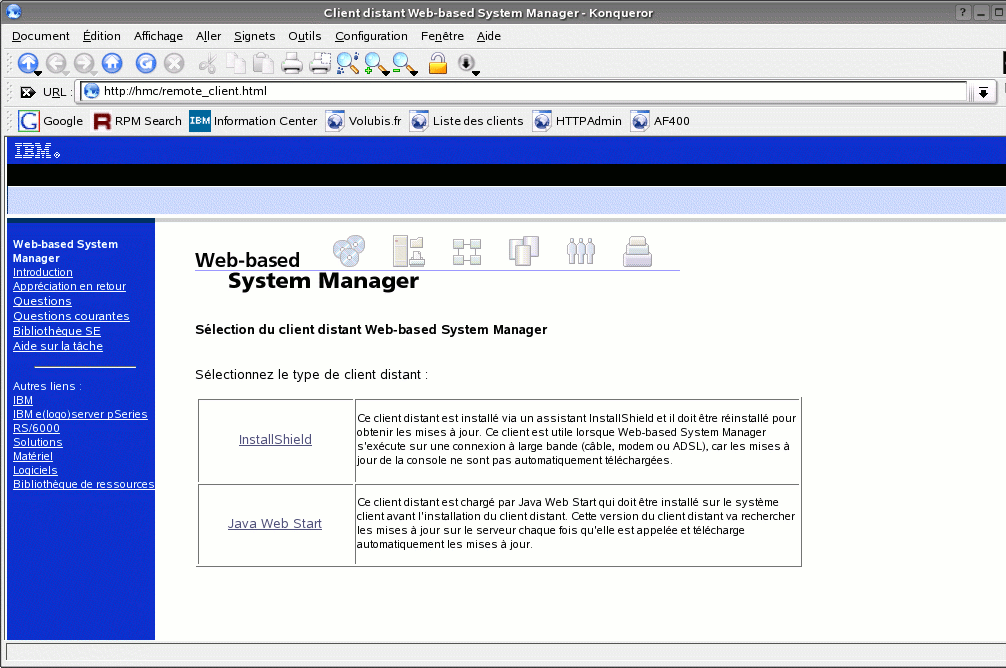
Task: Follow the IBM e(logo)server pSeries link
Action: tap(80, 414)
